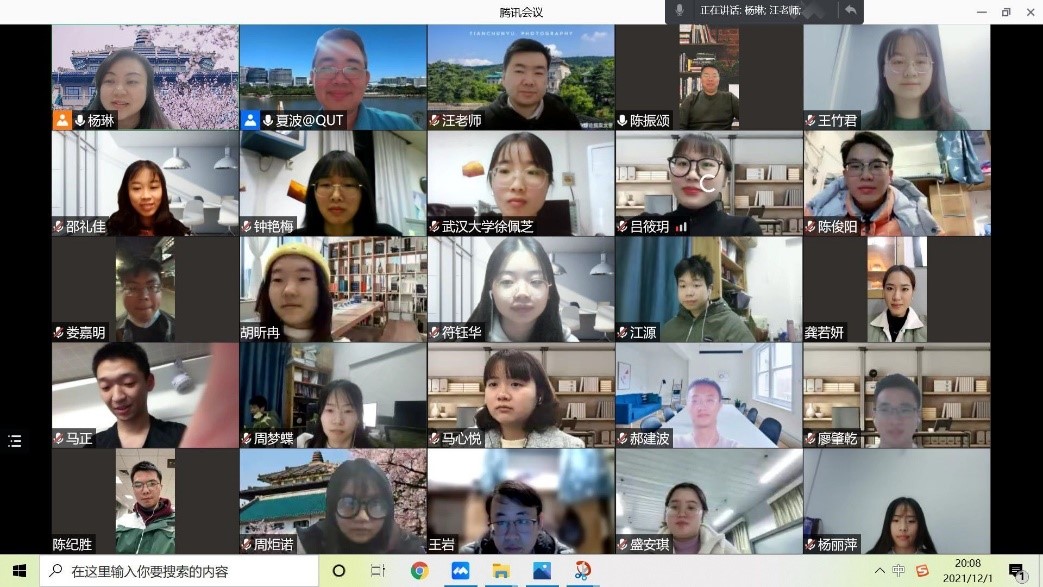This screenshot has height=587, width=1043.
Task: Select 夏波@QUT's video tile
Action: pos(333,77)
